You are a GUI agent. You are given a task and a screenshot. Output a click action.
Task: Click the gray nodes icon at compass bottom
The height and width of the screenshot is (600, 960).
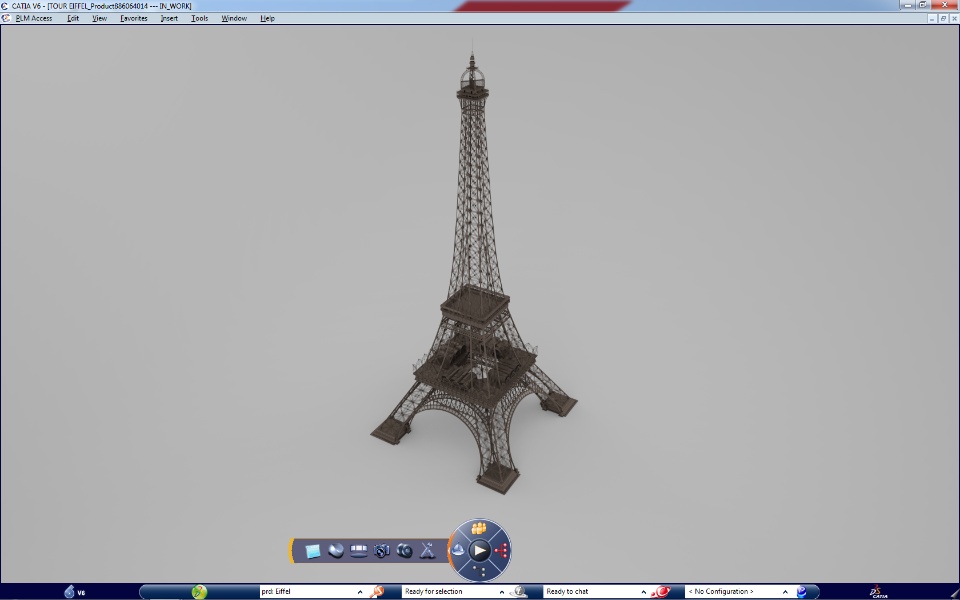pyautogui.click(x=480, y=572)
